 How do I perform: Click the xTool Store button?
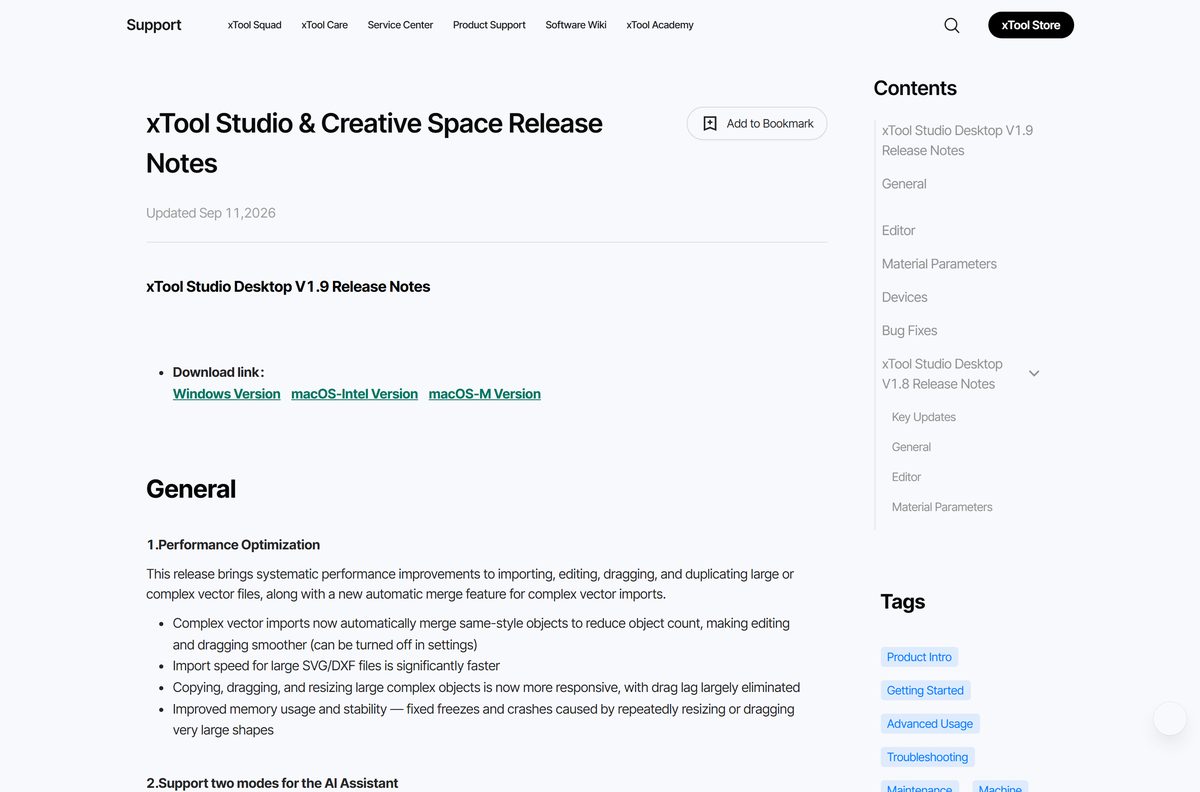tap(1031, 25)
